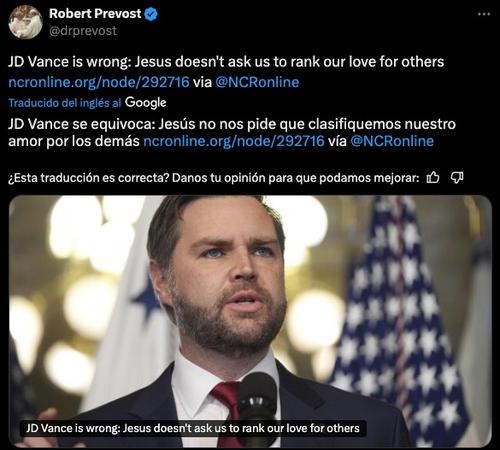This screenshot has height=450, width=500.
Task: Open @NCRonline mention in the Spanish translation
Action: pos(392,141)
